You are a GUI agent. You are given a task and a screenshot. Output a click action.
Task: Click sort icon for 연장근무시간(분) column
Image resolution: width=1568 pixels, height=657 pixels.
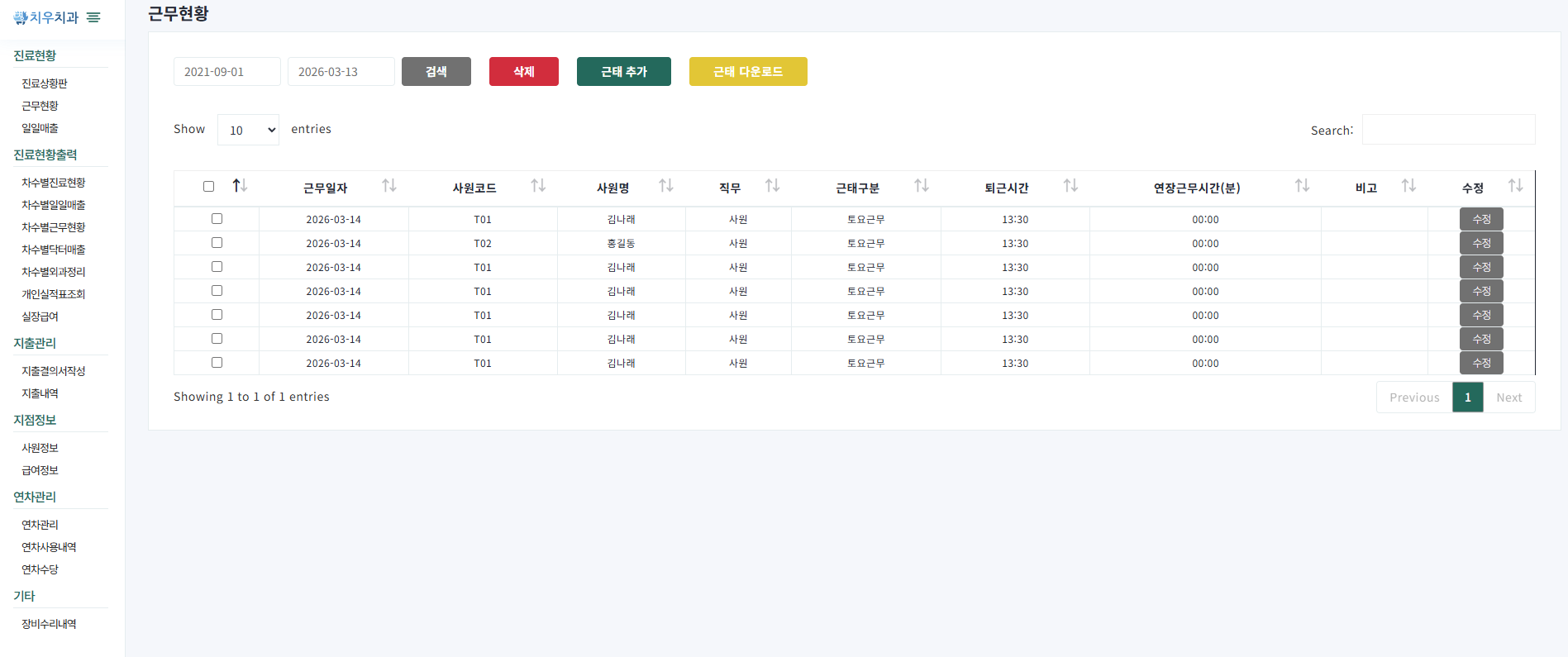click(1302, 186)
